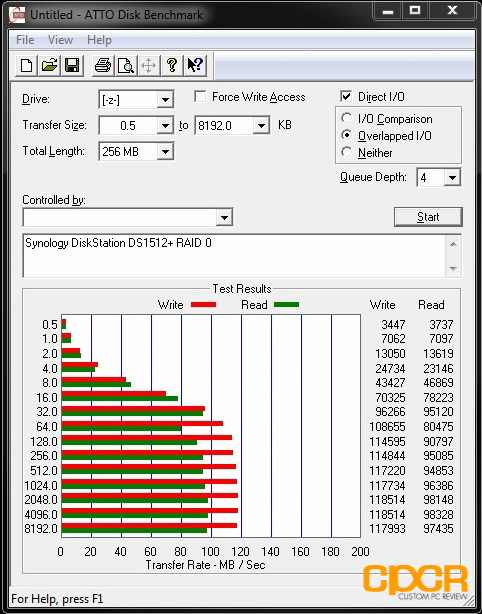
Task: Click the 64.0 transfer size row label
Action: [47, 426]
